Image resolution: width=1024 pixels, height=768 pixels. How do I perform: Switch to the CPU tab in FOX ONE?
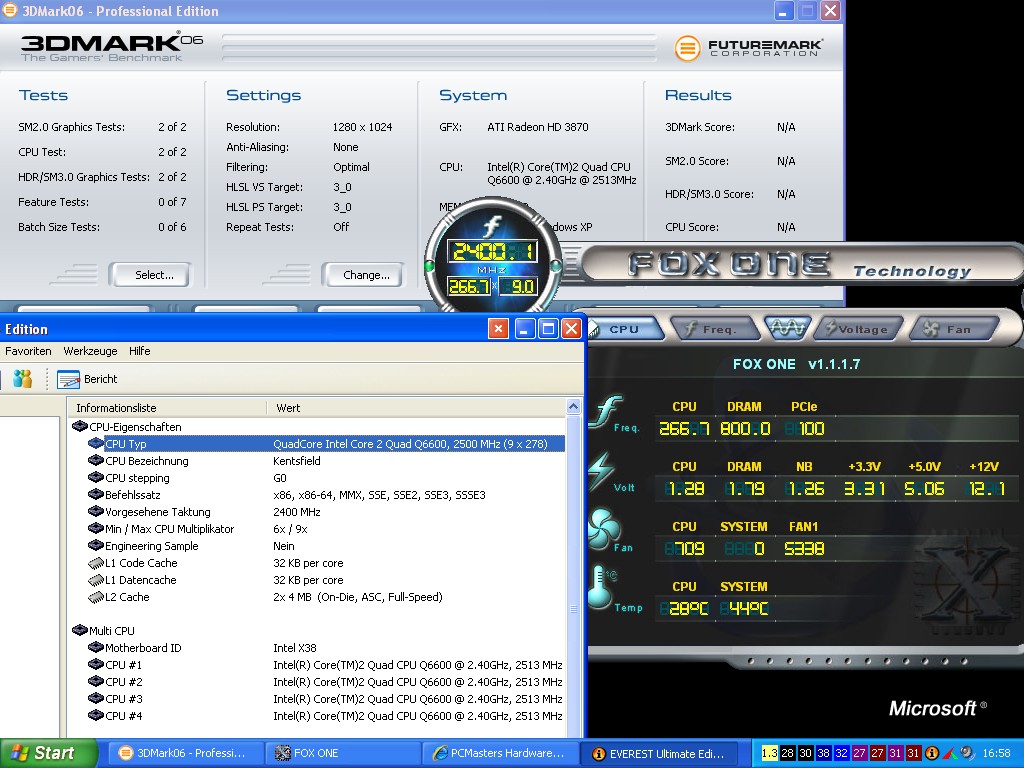click(624, 329)
